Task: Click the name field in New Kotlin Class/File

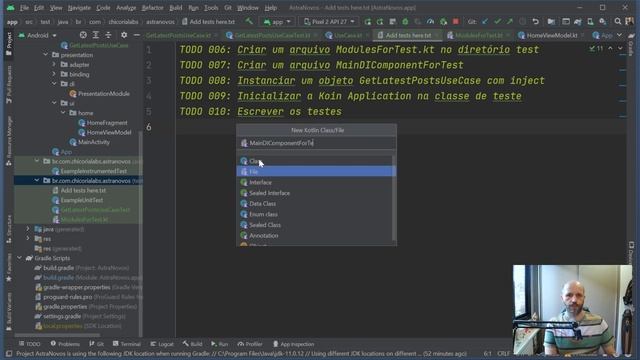Action: (x=316, y=143)
